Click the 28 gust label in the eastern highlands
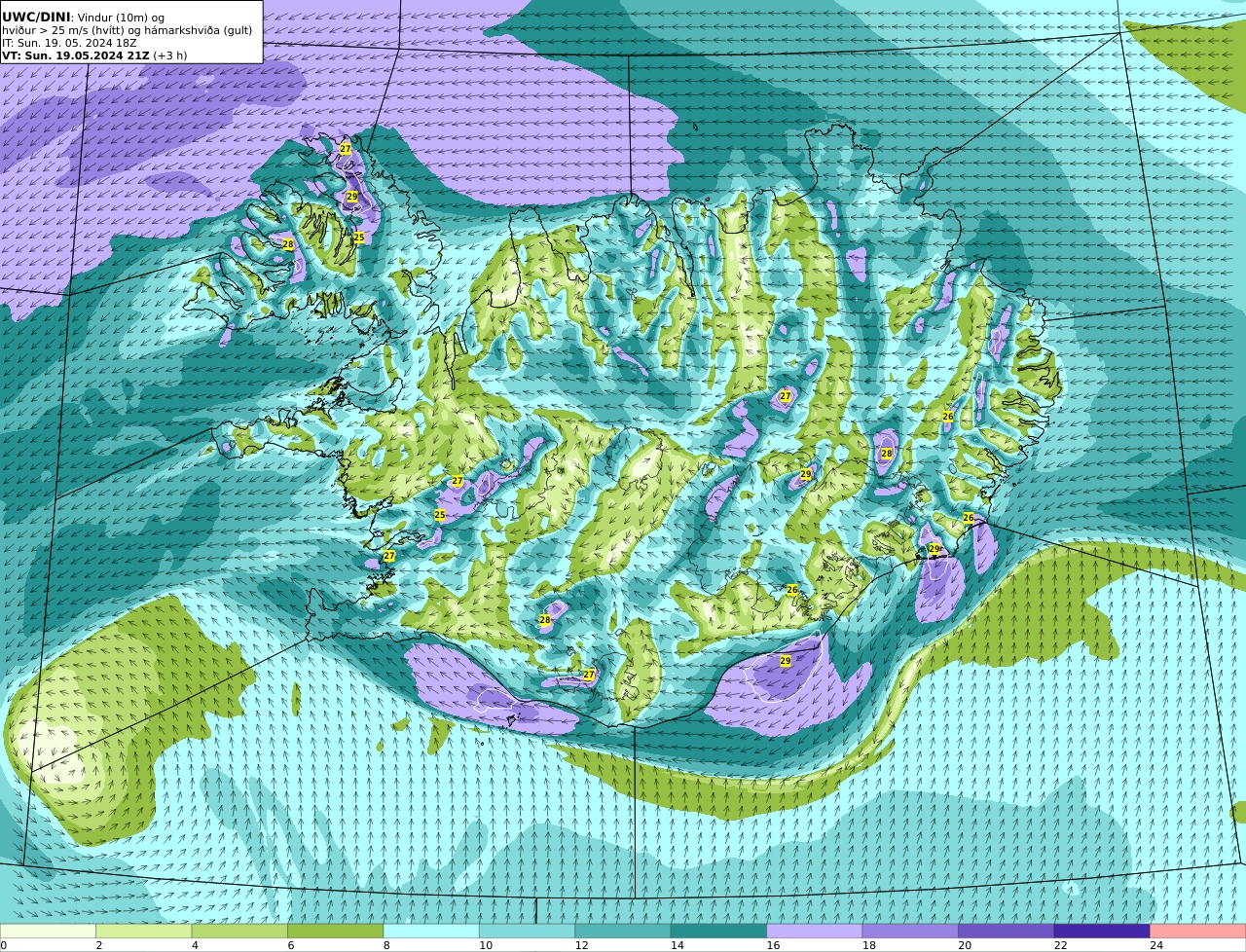The image size is (1246, 952). point(887,454)
